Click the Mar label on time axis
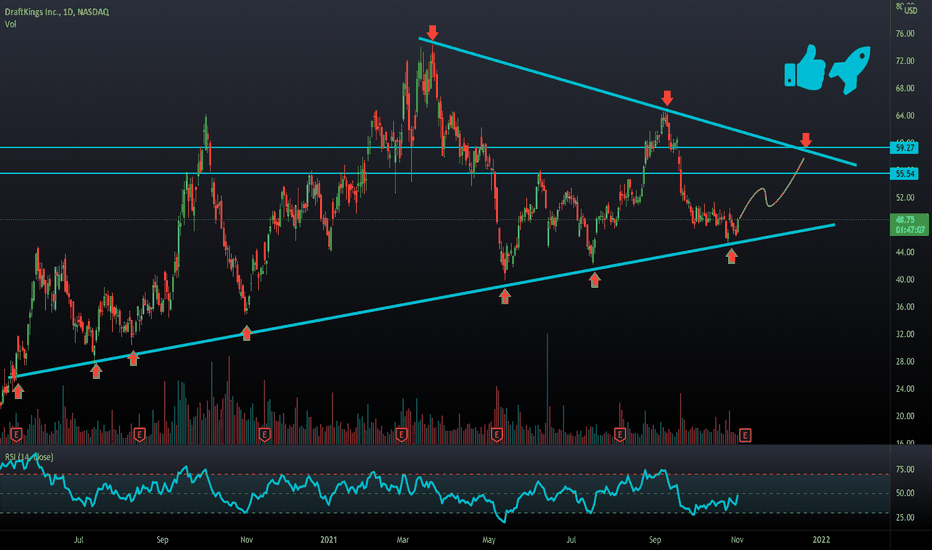This screenshot has width=932, height=550. pos(403,540)
